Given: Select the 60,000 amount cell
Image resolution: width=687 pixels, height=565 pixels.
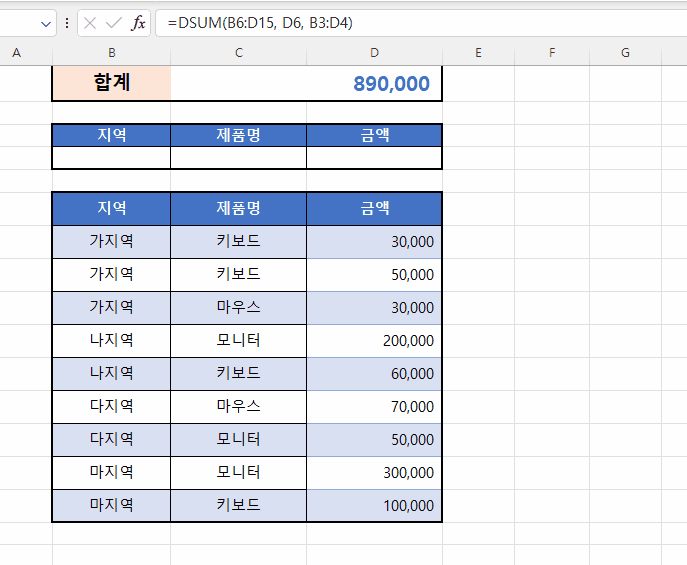Looking at the screenshot, I should 374,374.
